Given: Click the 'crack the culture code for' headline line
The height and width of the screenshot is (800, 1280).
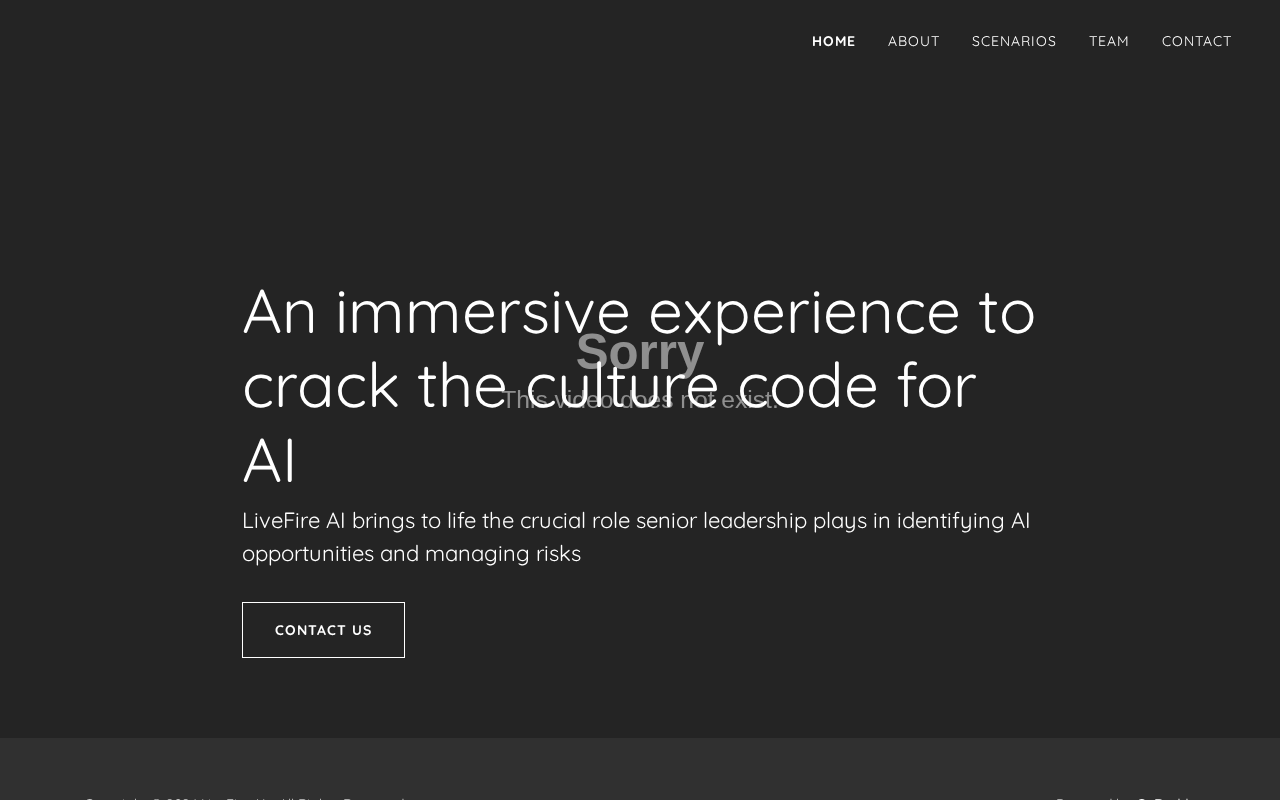Looking at the screenshot, I should coord(609,386).
